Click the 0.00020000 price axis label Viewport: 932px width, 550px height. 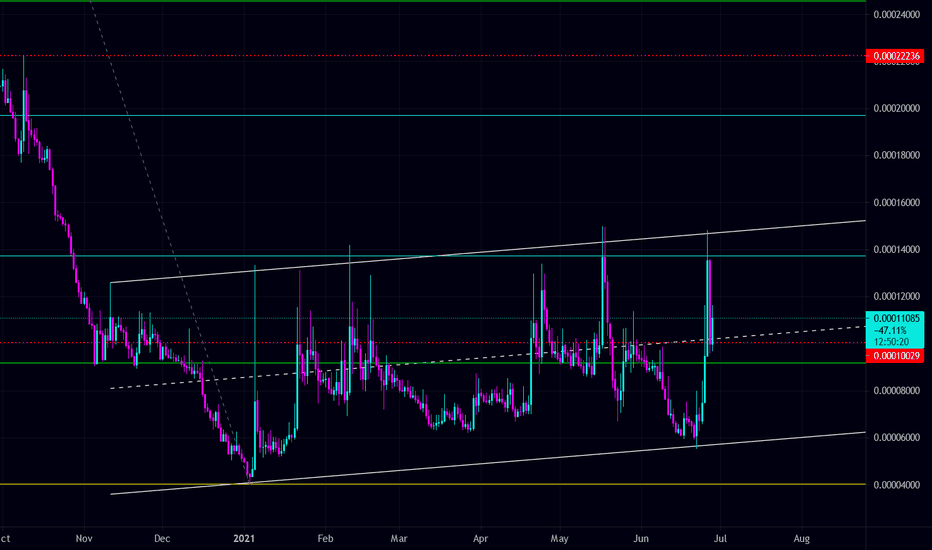896,108
